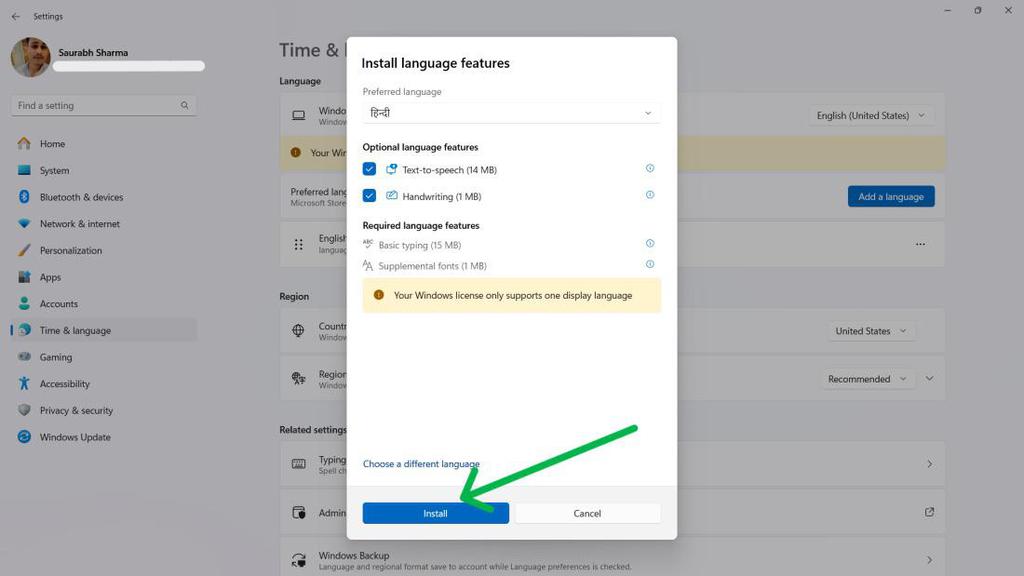Image resolution: width=1024 pixels, height=576 pixels.
Task: Click the info icon beside Basic typing
Action: coord(650,243)
